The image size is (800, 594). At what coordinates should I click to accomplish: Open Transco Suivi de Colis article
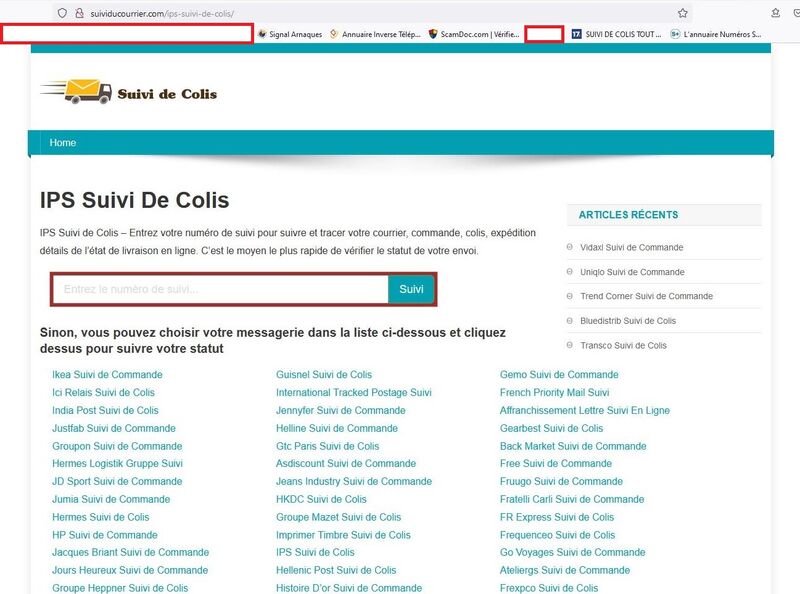pos(623,345)
